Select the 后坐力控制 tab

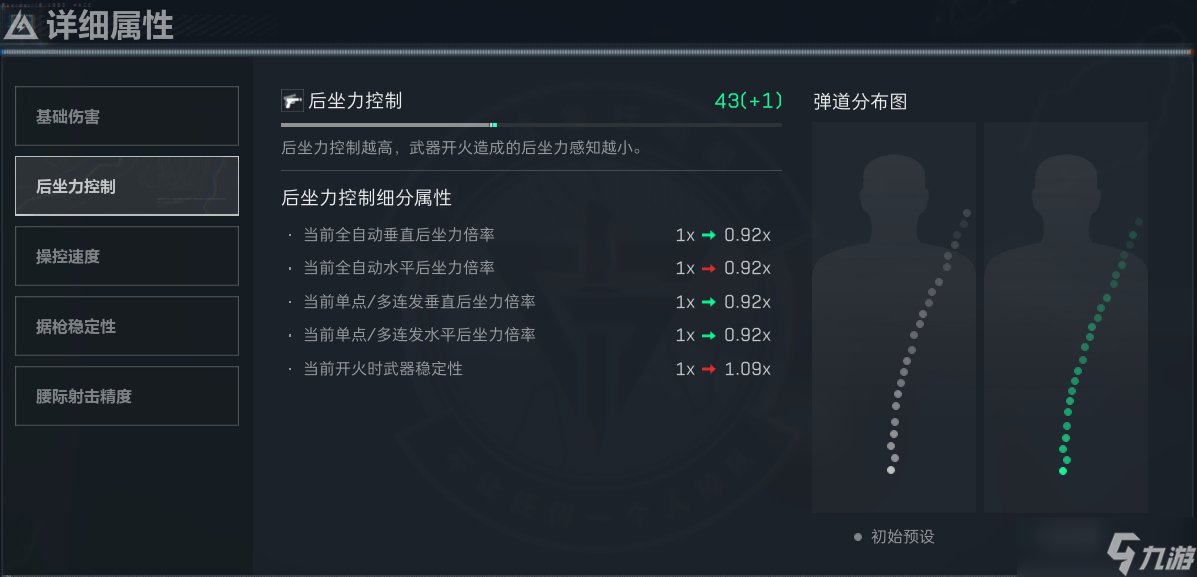[127, 186]
